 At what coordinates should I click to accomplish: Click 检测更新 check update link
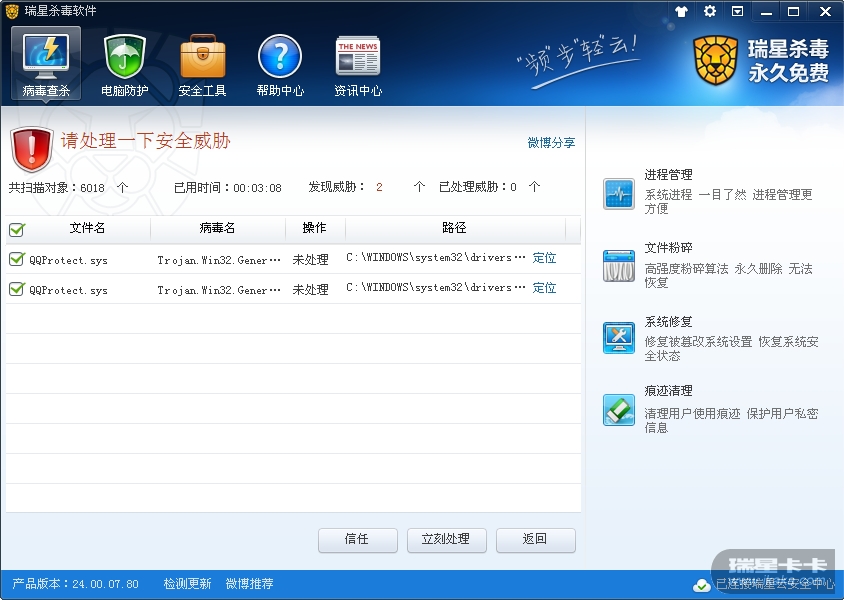(x=187, y=584)
